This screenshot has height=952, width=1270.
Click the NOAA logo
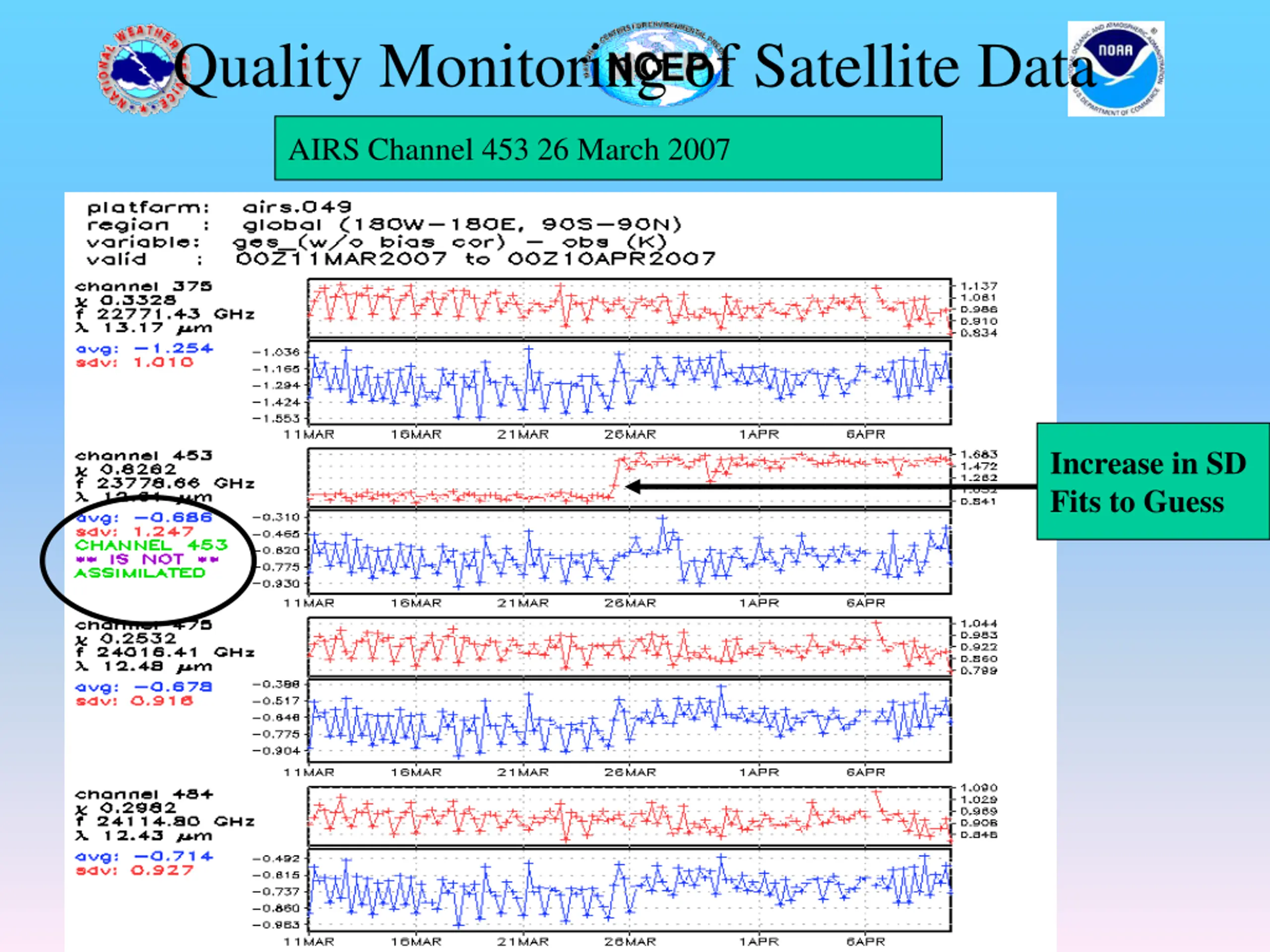[1116, 69]
